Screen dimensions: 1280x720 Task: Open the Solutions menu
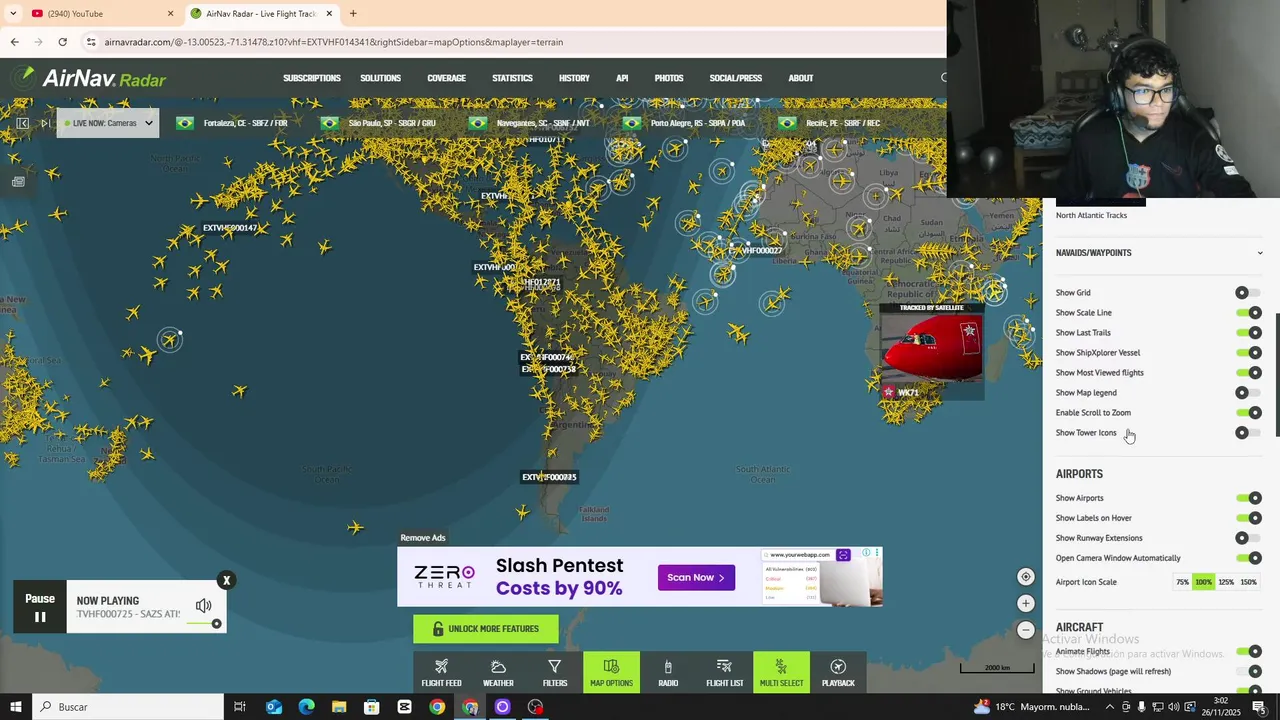click(x=380, y=78)
